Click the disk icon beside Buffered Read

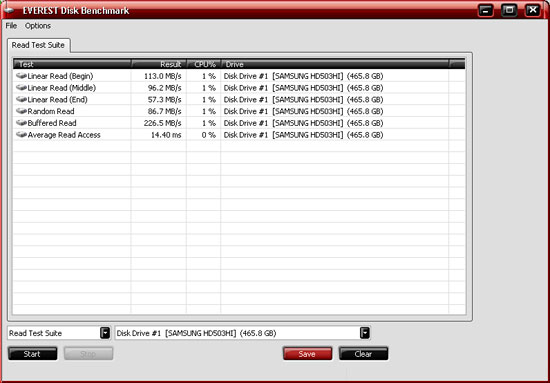[x=21, y=123]
